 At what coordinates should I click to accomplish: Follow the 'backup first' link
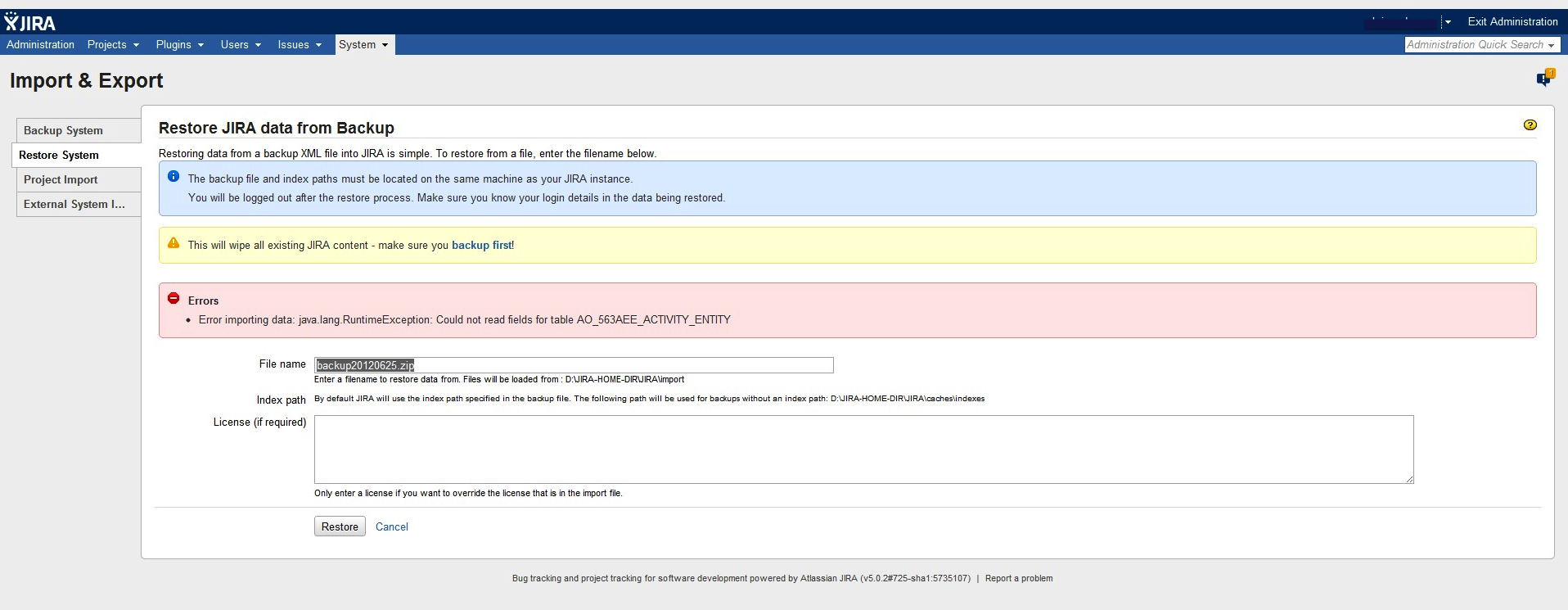point(482,245)
